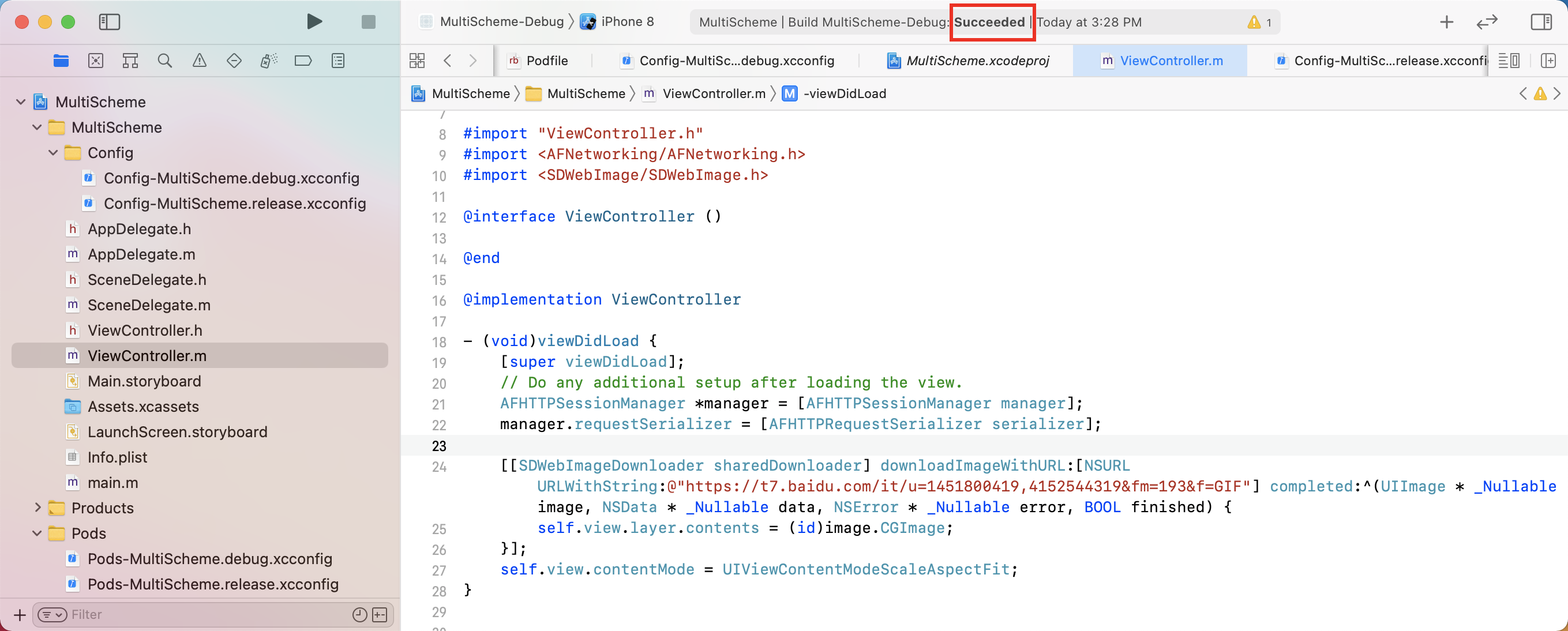Collapse the Config folder

[53, 153]
